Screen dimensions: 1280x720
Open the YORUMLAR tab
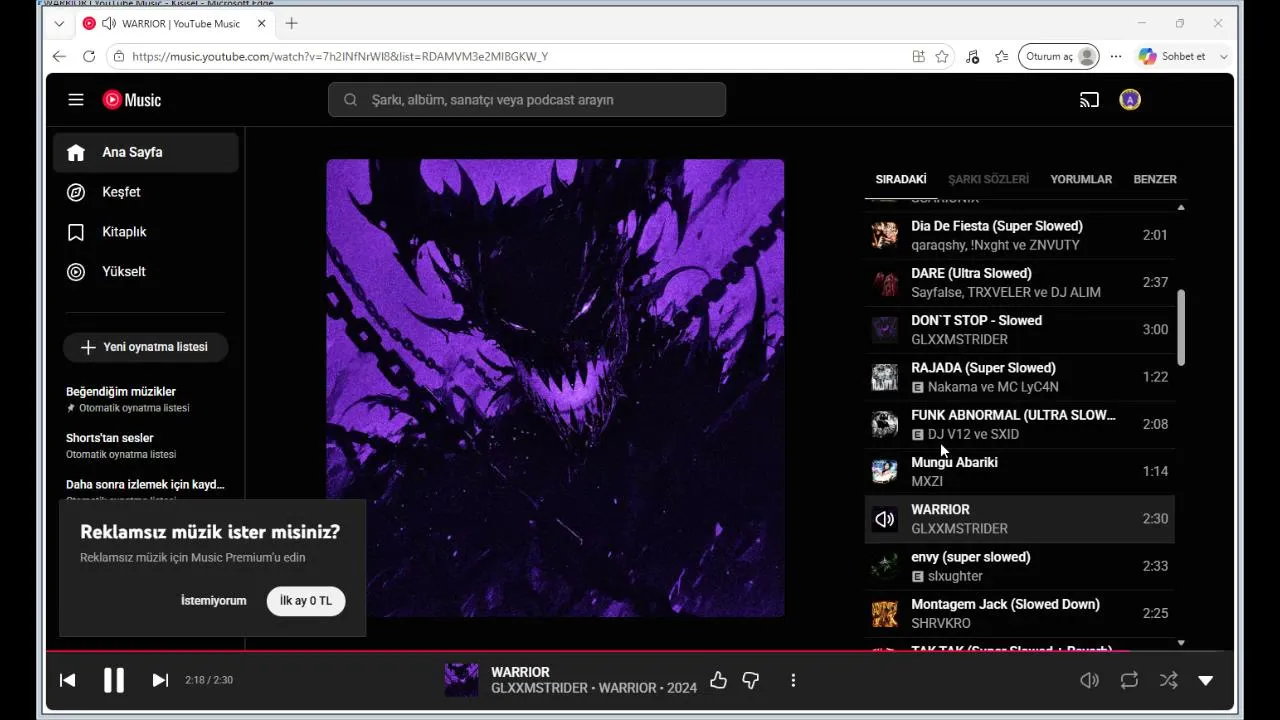point(1081,180)
